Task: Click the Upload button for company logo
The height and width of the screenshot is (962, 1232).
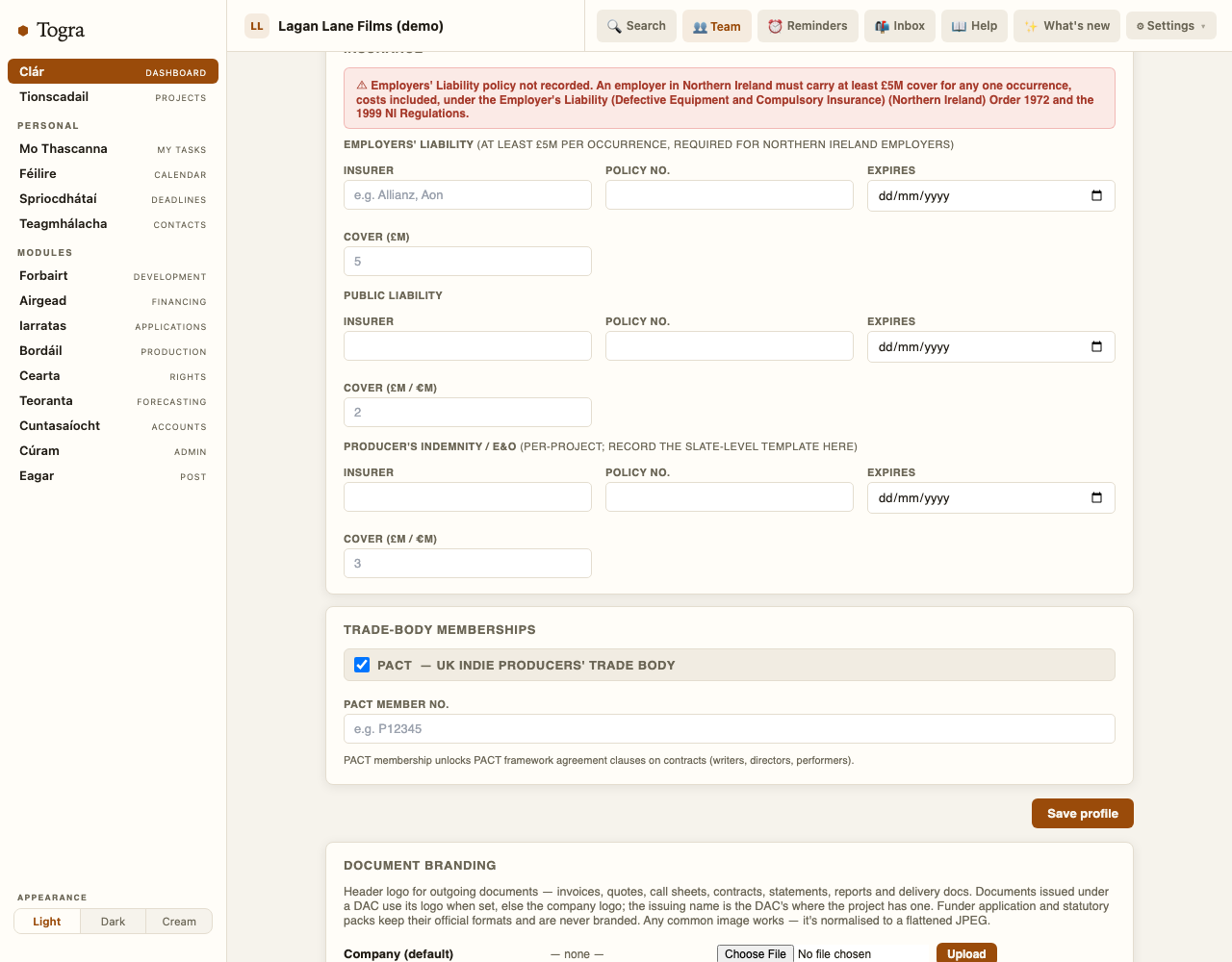Action: [x=966, y=953]
